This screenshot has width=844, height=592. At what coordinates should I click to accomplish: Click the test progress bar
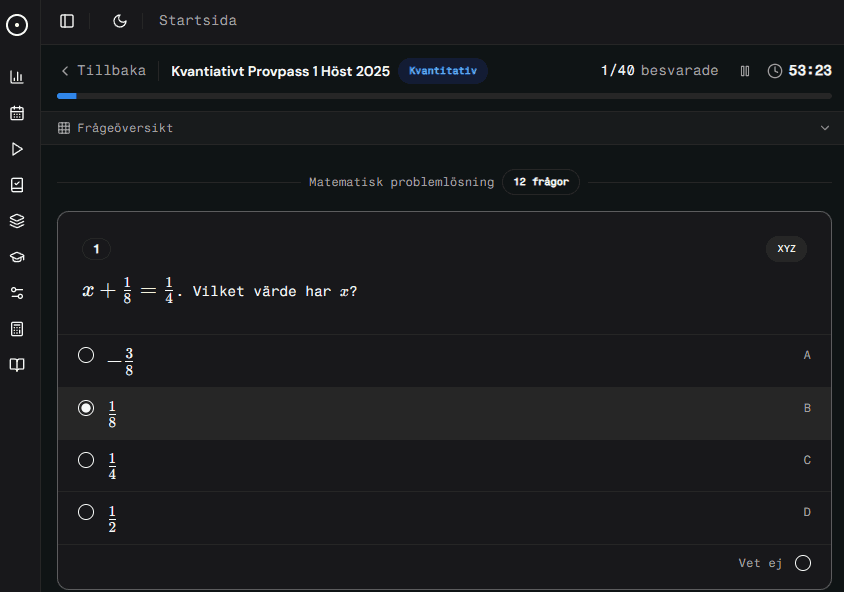(444, 96)
